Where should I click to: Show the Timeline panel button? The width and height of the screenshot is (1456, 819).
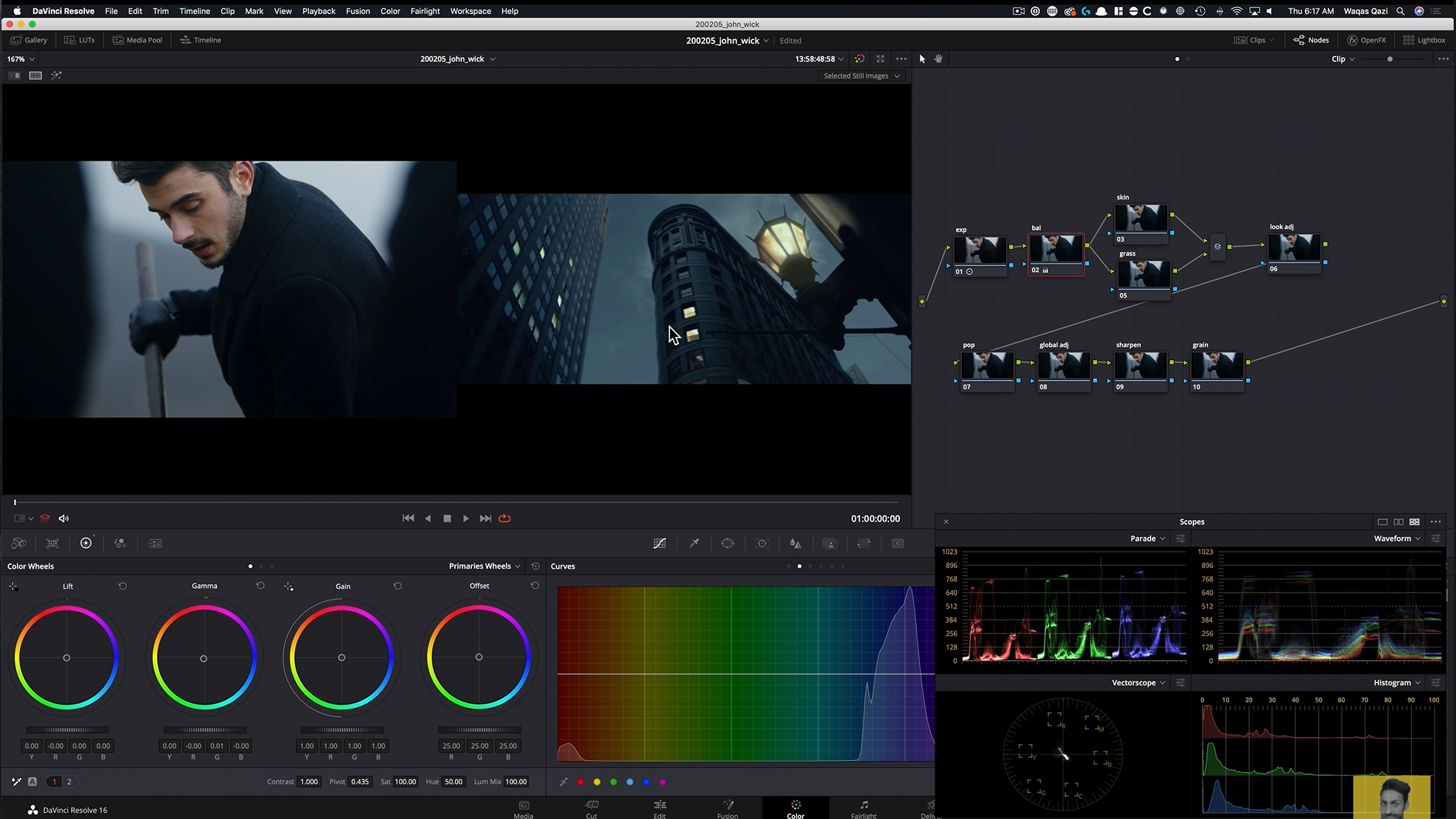pyautogui.click(x=201, y=40)
